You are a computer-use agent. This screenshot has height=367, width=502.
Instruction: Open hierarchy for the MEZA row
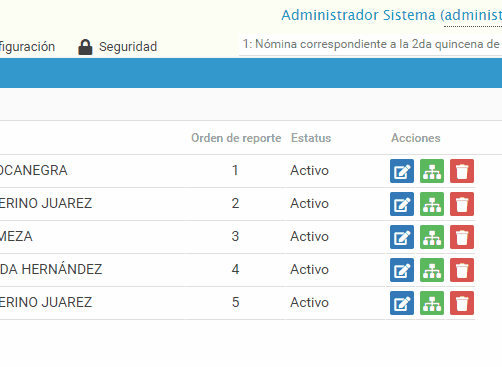[x=432, y=237]
